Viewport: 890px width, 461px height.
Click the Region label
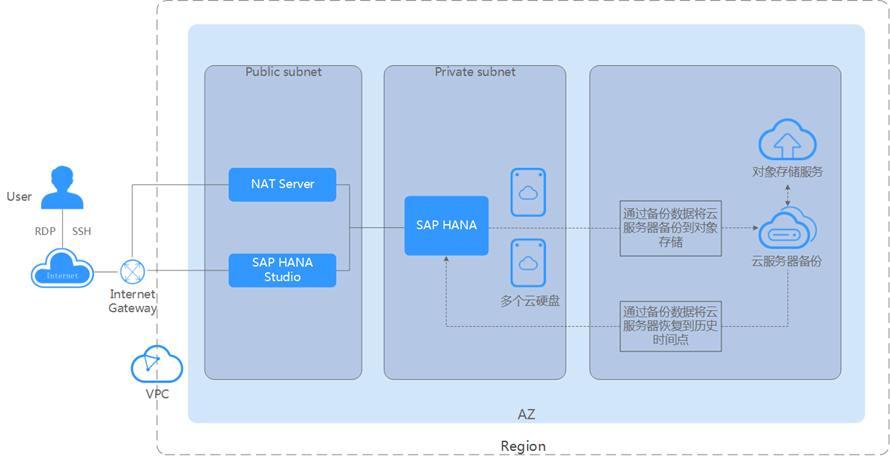click(523, 446)
